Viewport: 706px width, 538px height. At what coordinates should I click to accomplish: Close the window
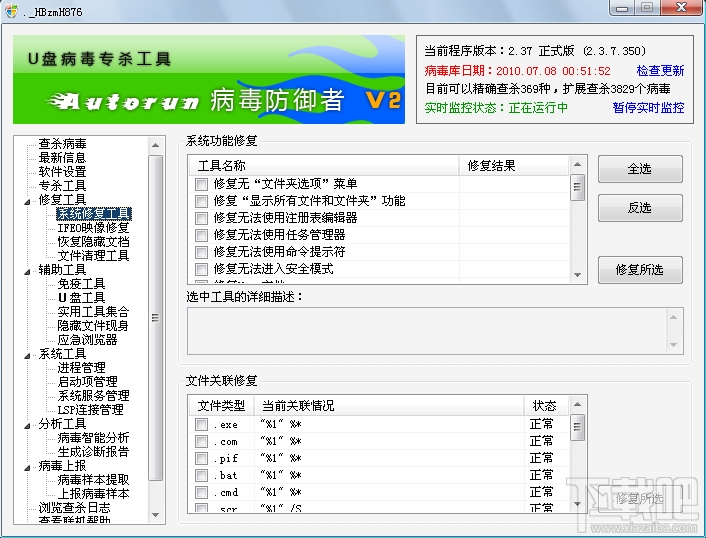(x=681, y=8)
